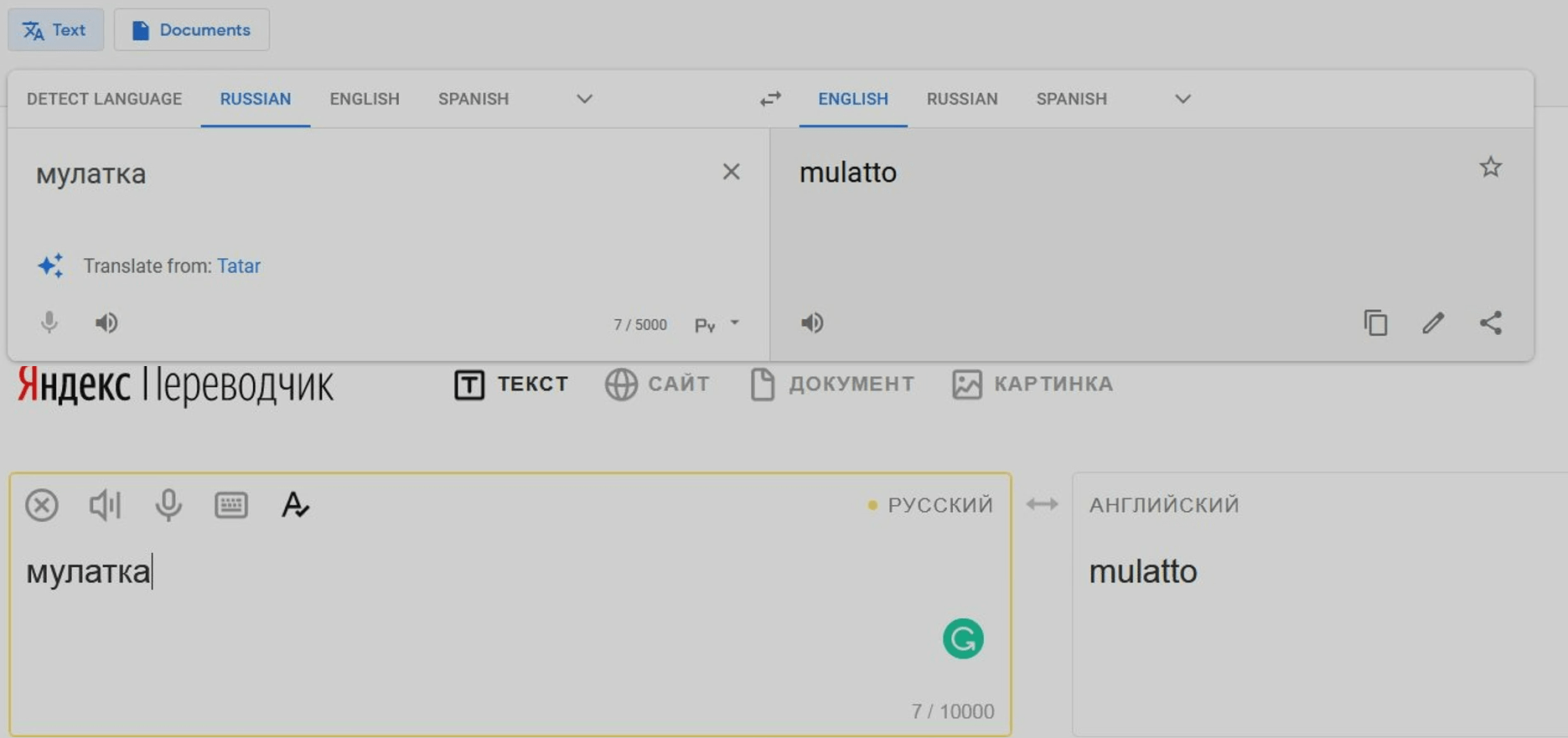Select the Сайт mode in Yandex
The height and width of the screenshot is (738, 1568).
pyautogui.click(x=657, y=384)
